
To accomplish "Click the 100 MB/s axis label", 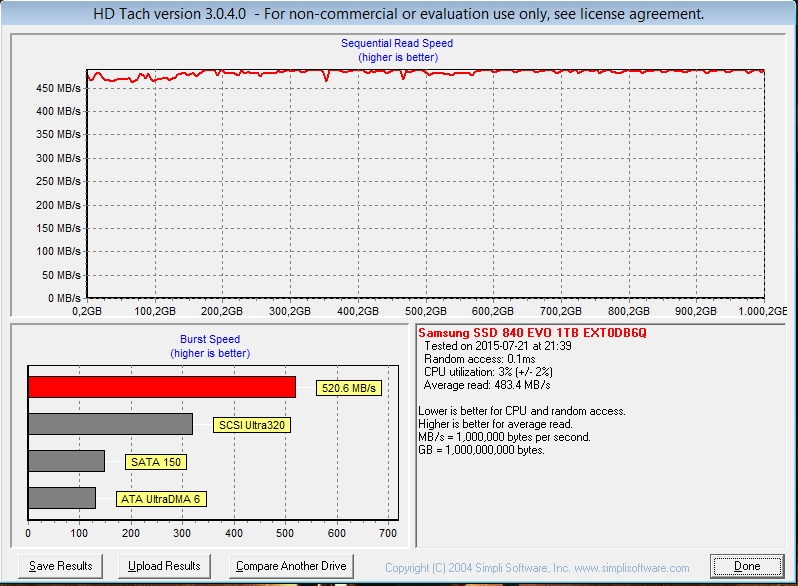I will tap(58, 252).
